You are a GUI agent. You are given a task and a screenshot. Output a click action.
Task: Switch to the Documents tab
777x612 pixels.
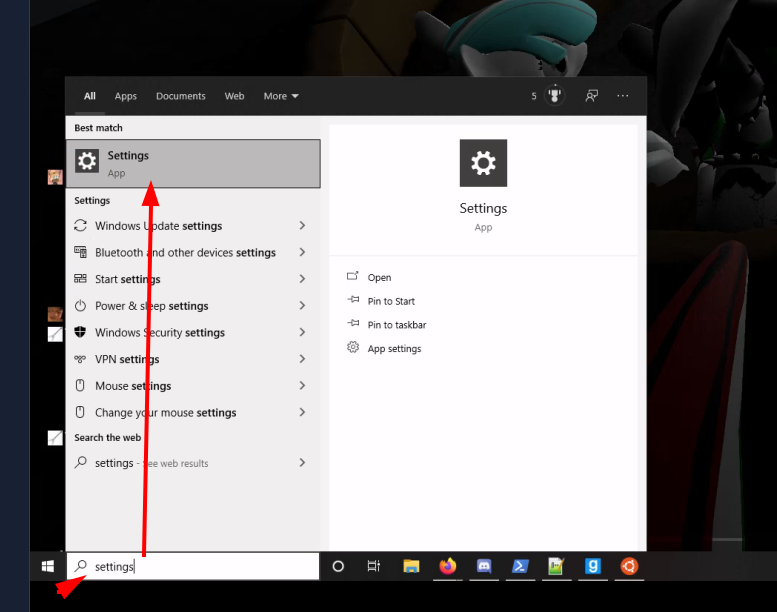[180, 96]
